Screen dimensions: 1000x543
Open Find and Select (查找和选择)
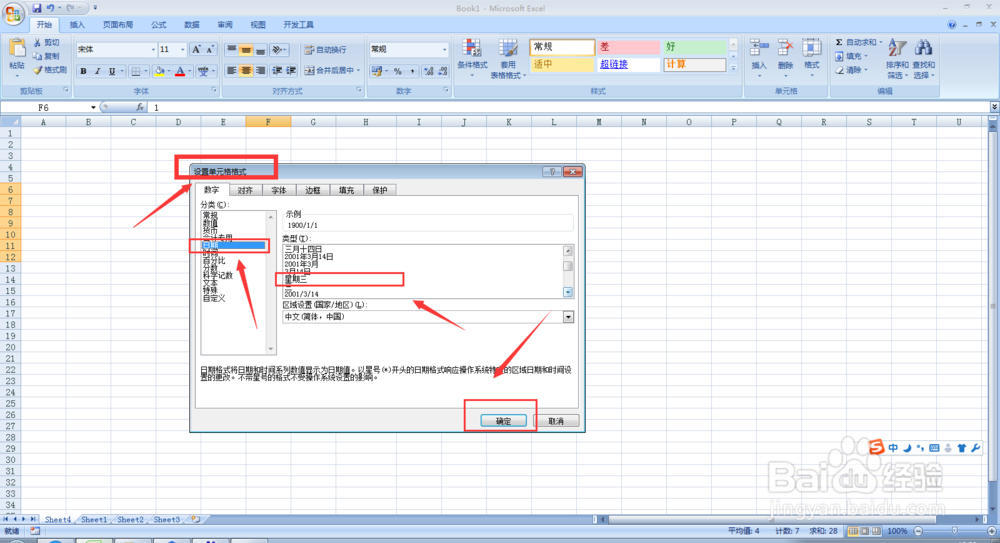click(x=923, y=57)
